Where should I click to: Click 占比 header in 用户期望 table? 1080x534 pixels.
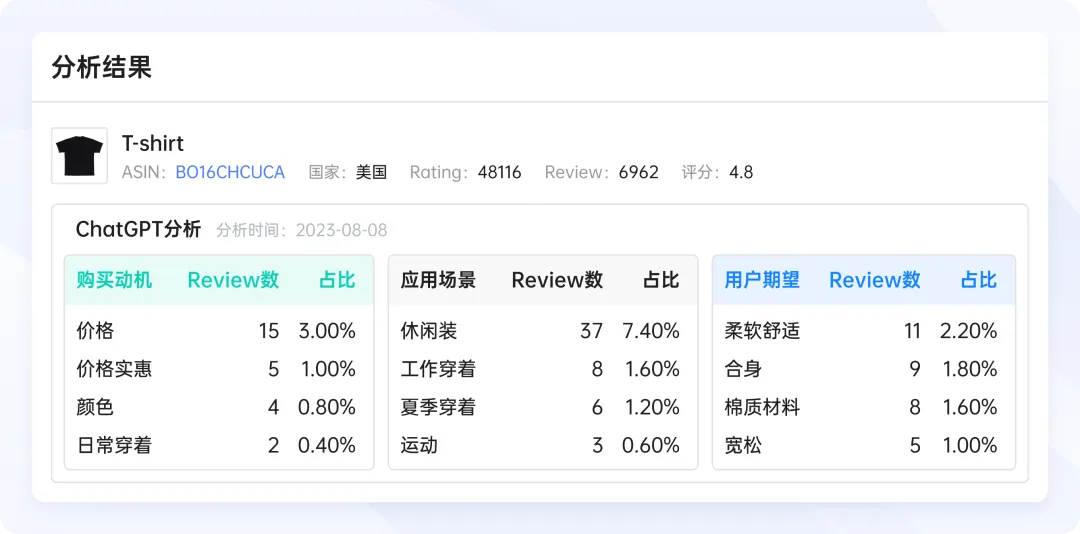(x=979, y=280)
